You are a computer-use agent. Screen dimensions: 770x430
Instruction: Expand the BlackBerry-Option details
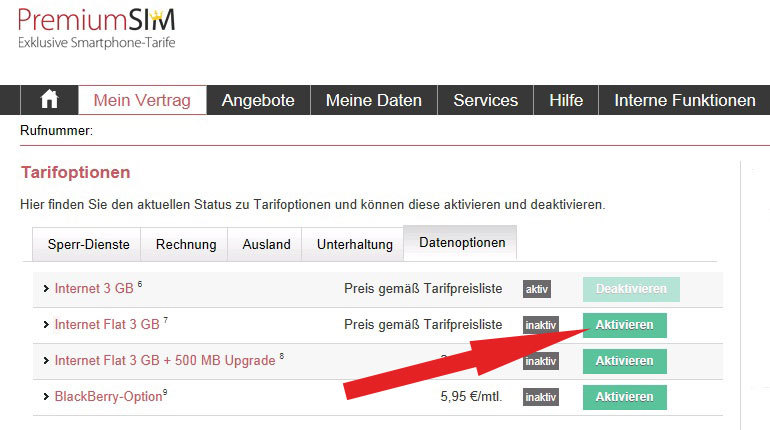point(110,397)
